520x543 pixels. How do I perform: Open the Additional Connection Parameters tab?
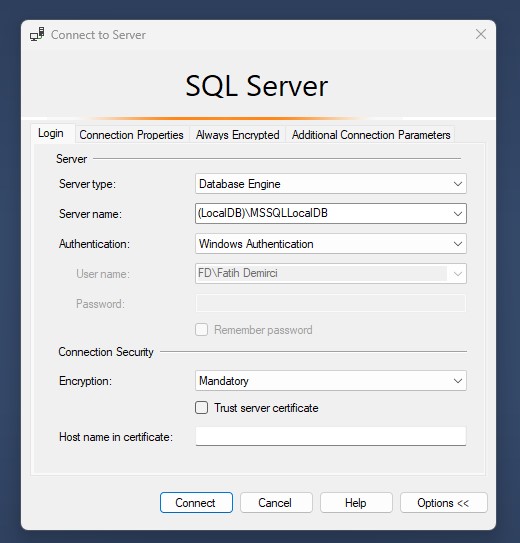pos(371,134)
